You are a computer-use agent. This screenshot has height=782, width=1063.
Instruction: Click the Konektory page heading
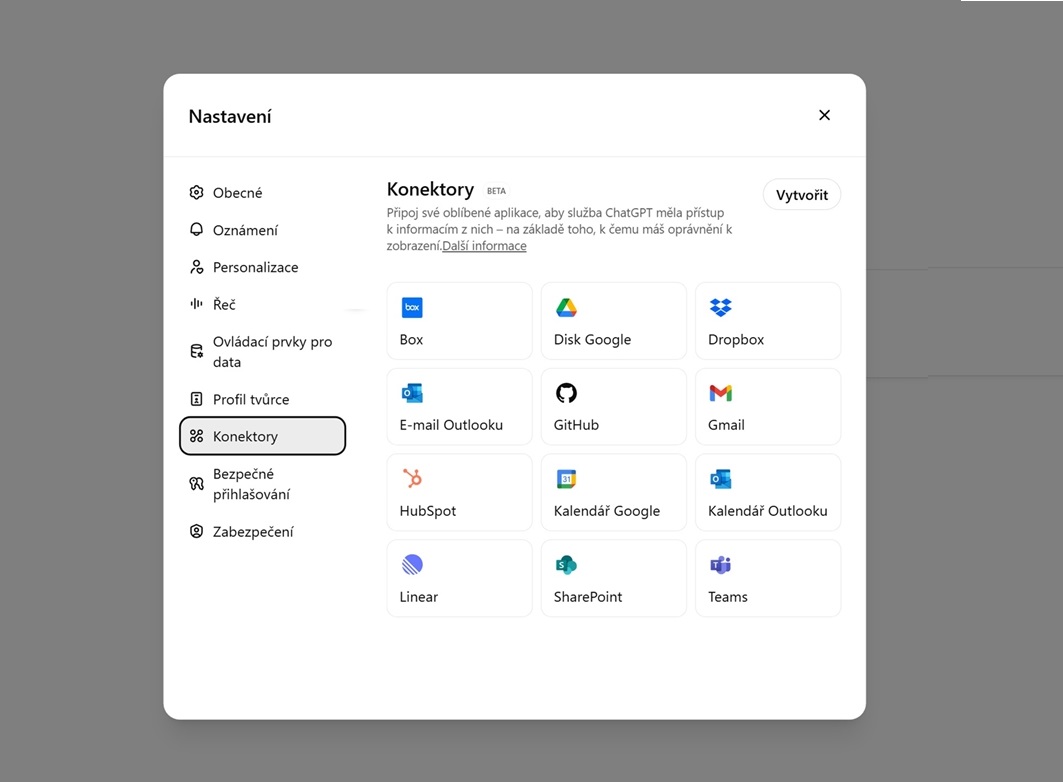click(x=430, y=189)
